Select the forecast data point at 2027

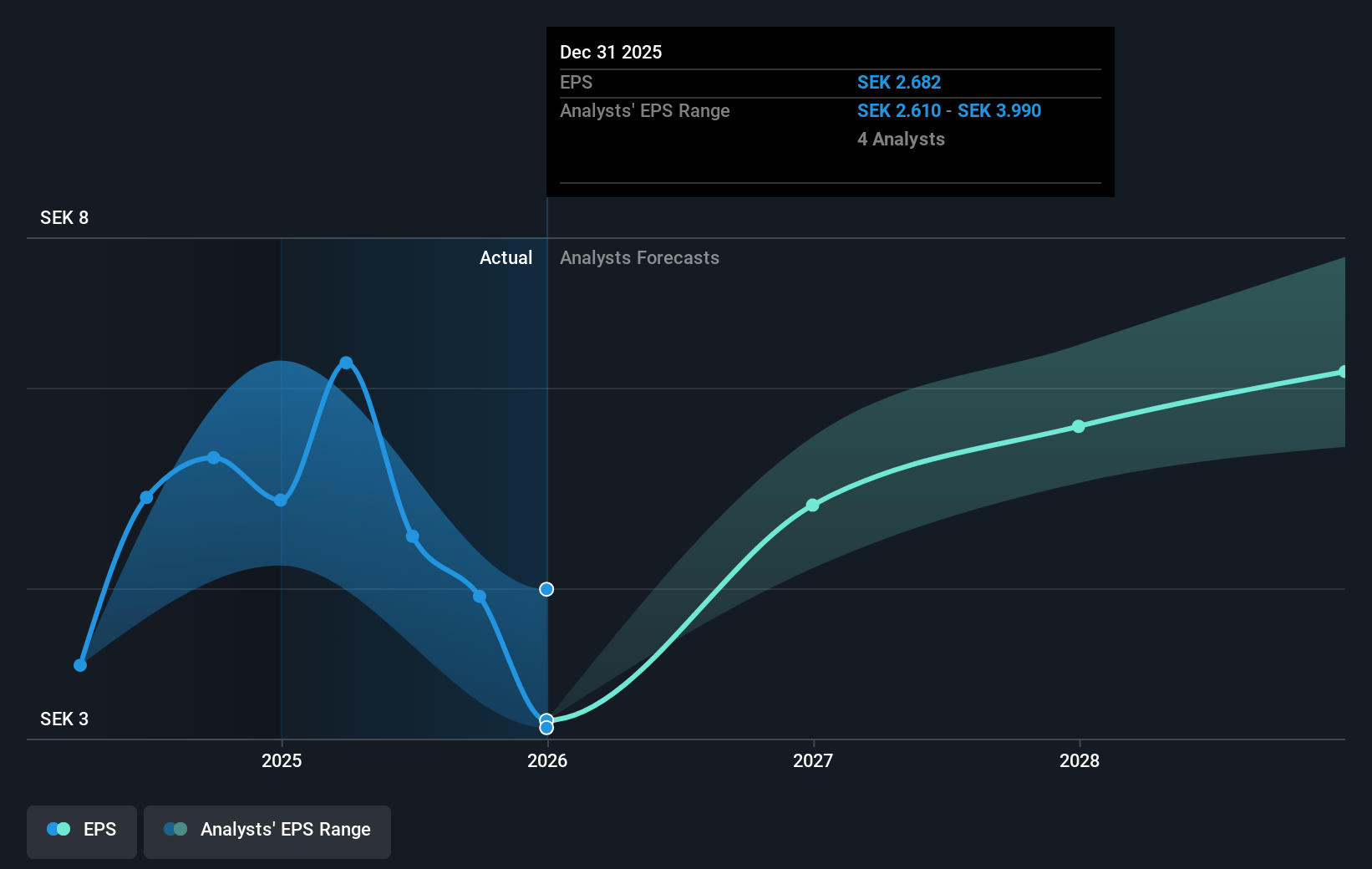coord(812,506)
